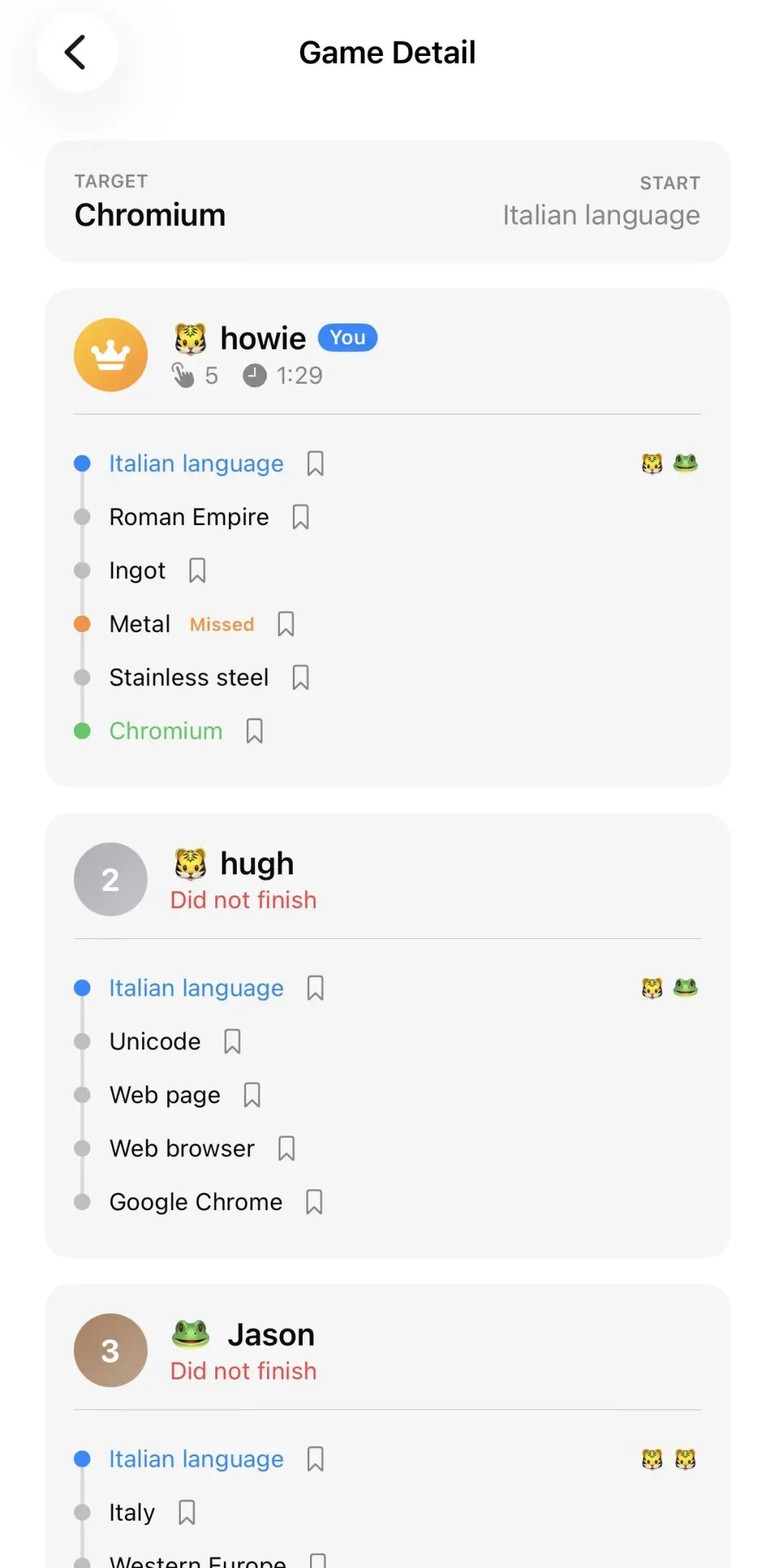Bookmark Italy in Jason's path
Screen dimensions: 775x1568
[187, 1512]
